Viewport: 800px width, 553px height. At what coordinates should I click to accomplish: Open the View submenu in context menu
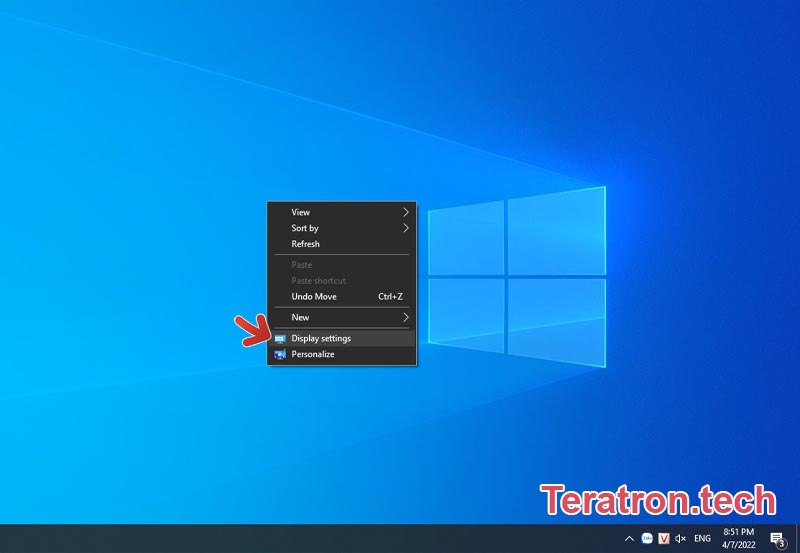click(341, 212)
